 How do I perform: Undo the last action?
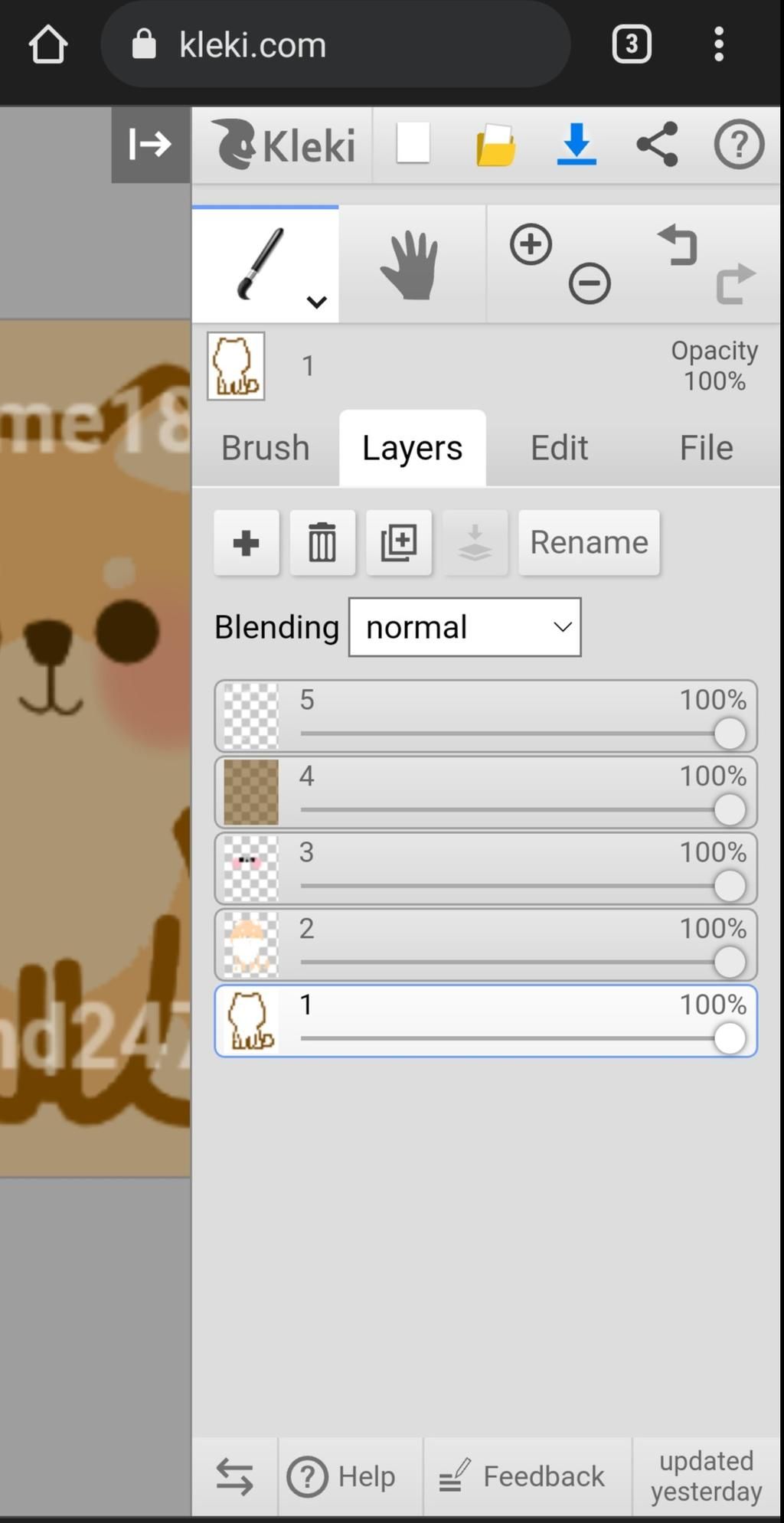point(678,245)
